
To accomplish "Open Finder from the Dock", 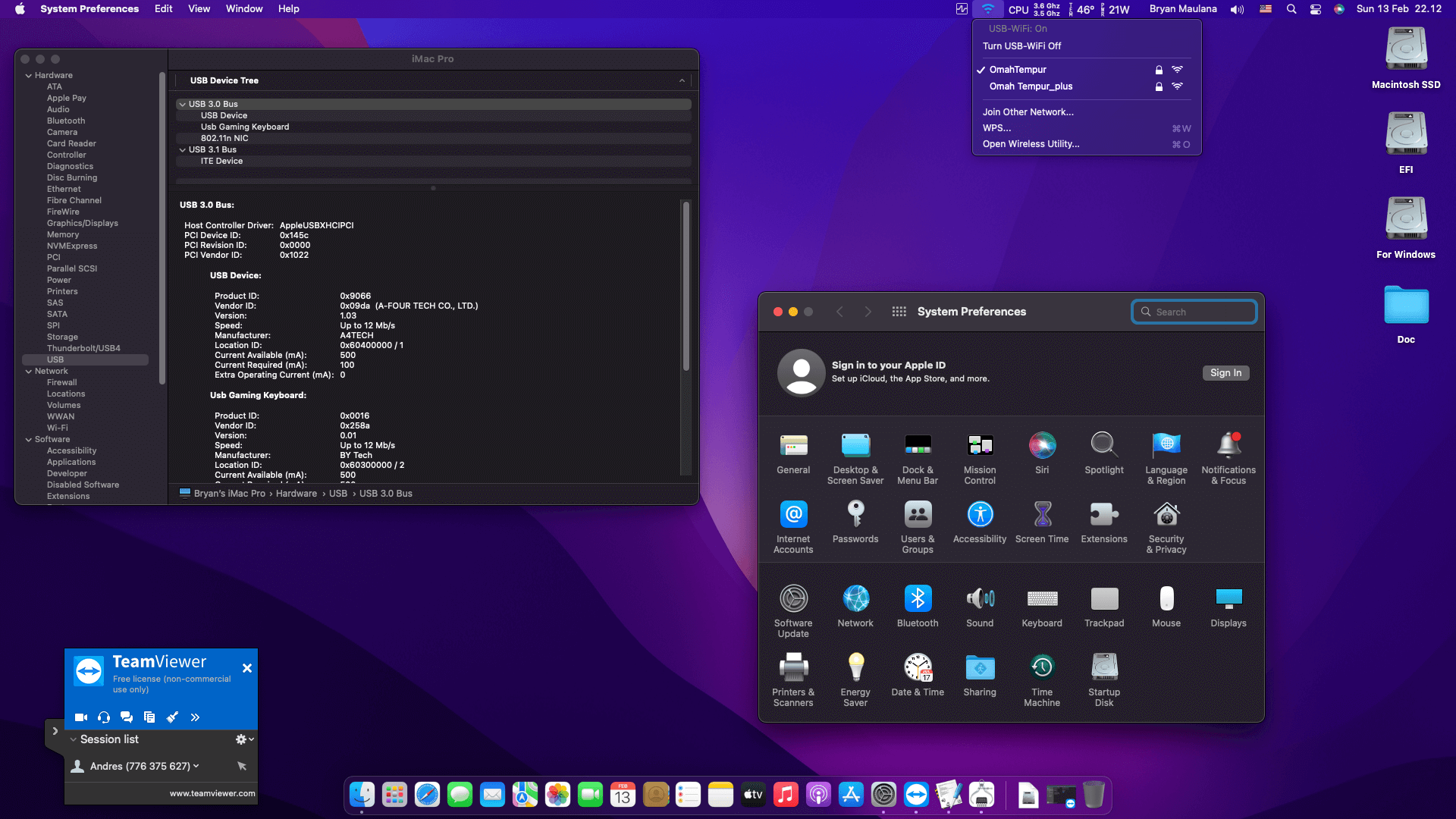I will pos(362,795).
